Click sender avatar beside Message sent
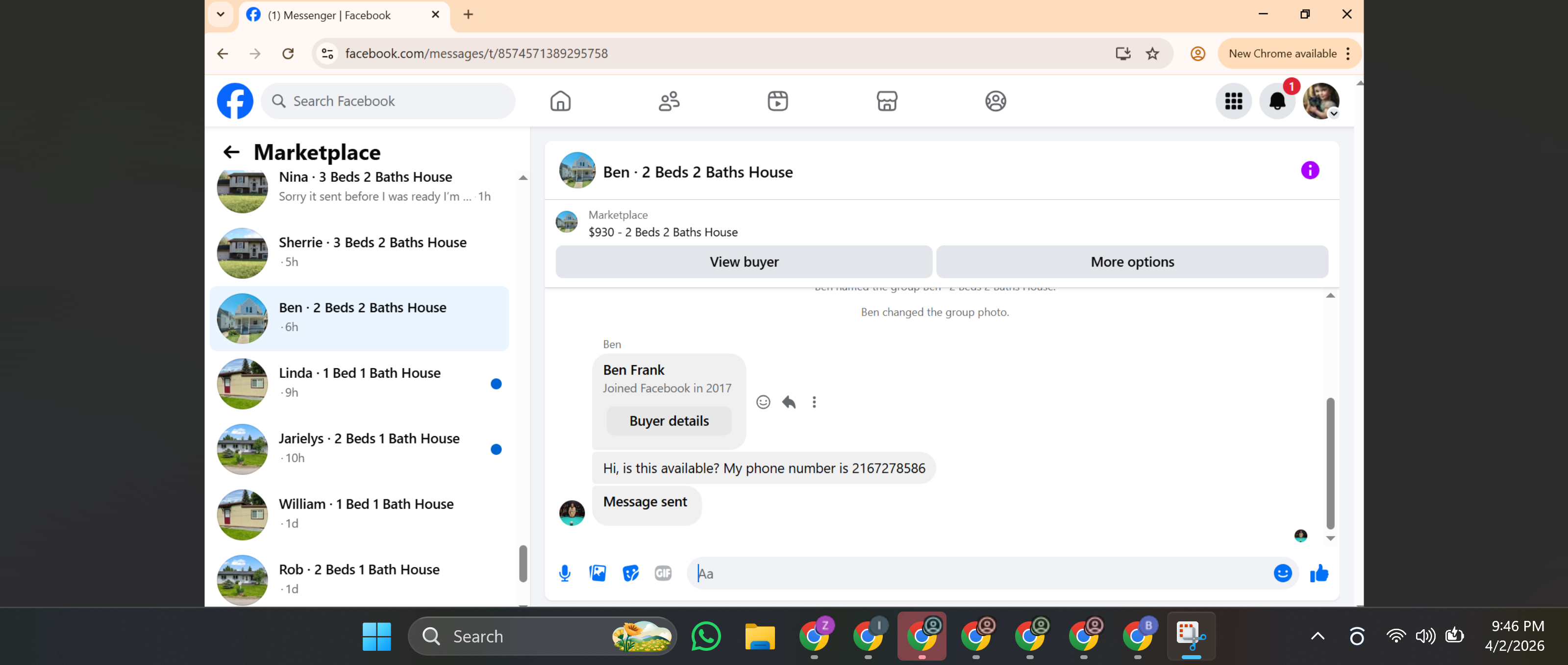Image resolution: width=1568 pixels, height=665 pixels. (x=572, y=513)
